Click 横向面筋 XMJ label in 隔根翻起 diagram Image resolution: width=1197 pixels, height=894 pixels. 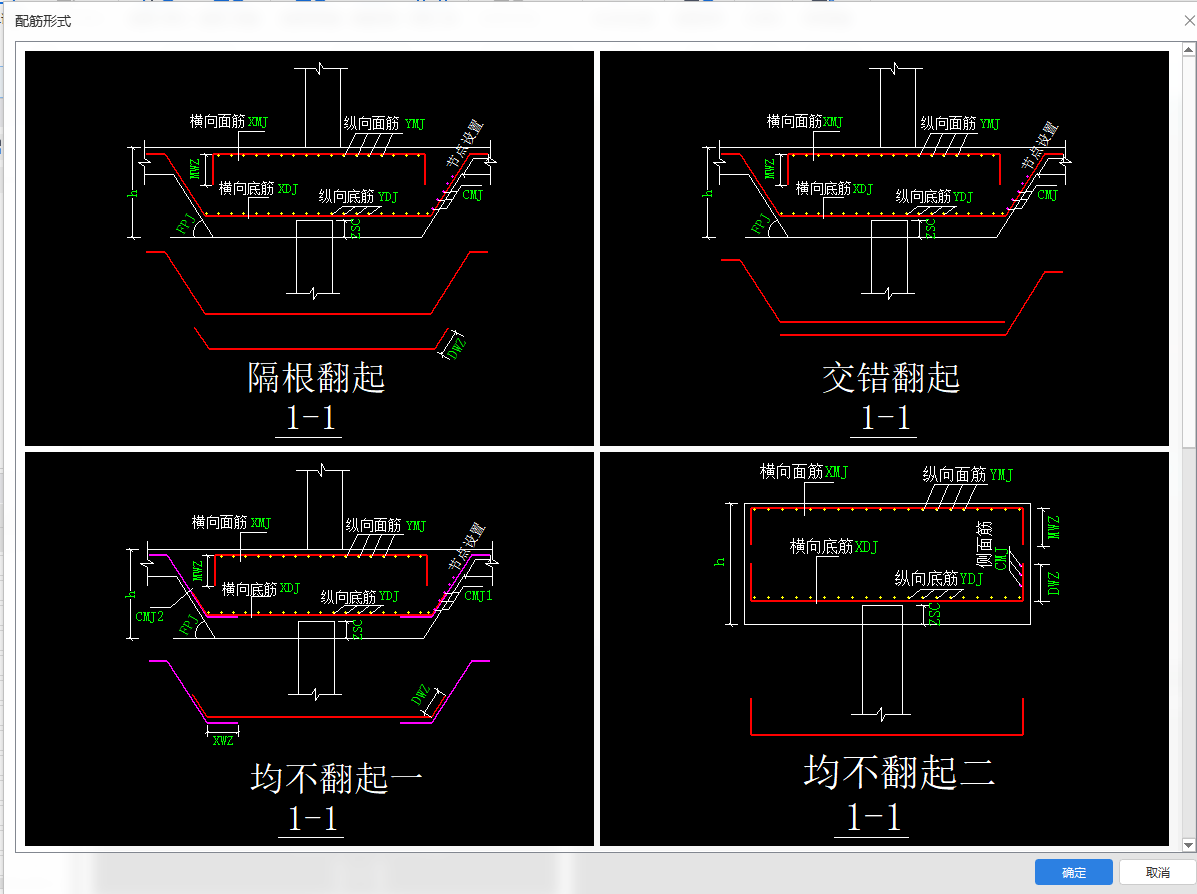coord(228,121)
